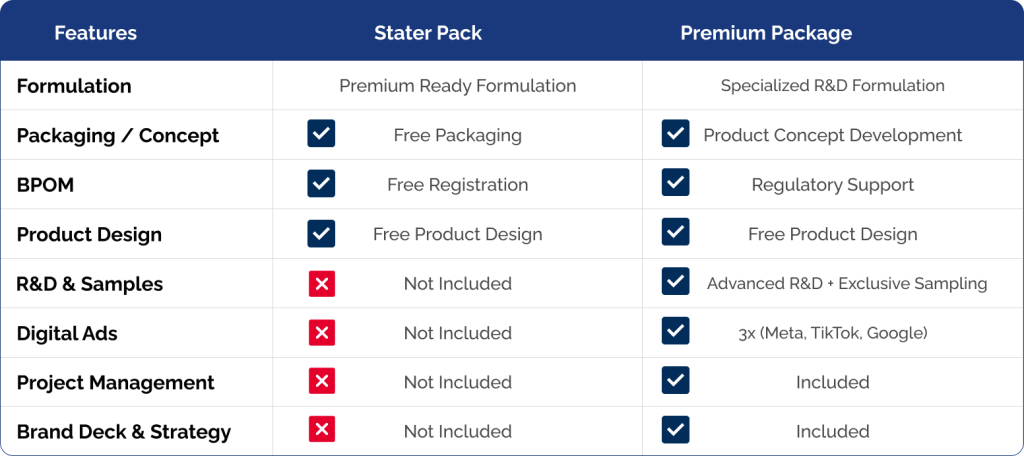Select the Premium Package column header
The image size is (1024, 456).
(x=766, y=33)
